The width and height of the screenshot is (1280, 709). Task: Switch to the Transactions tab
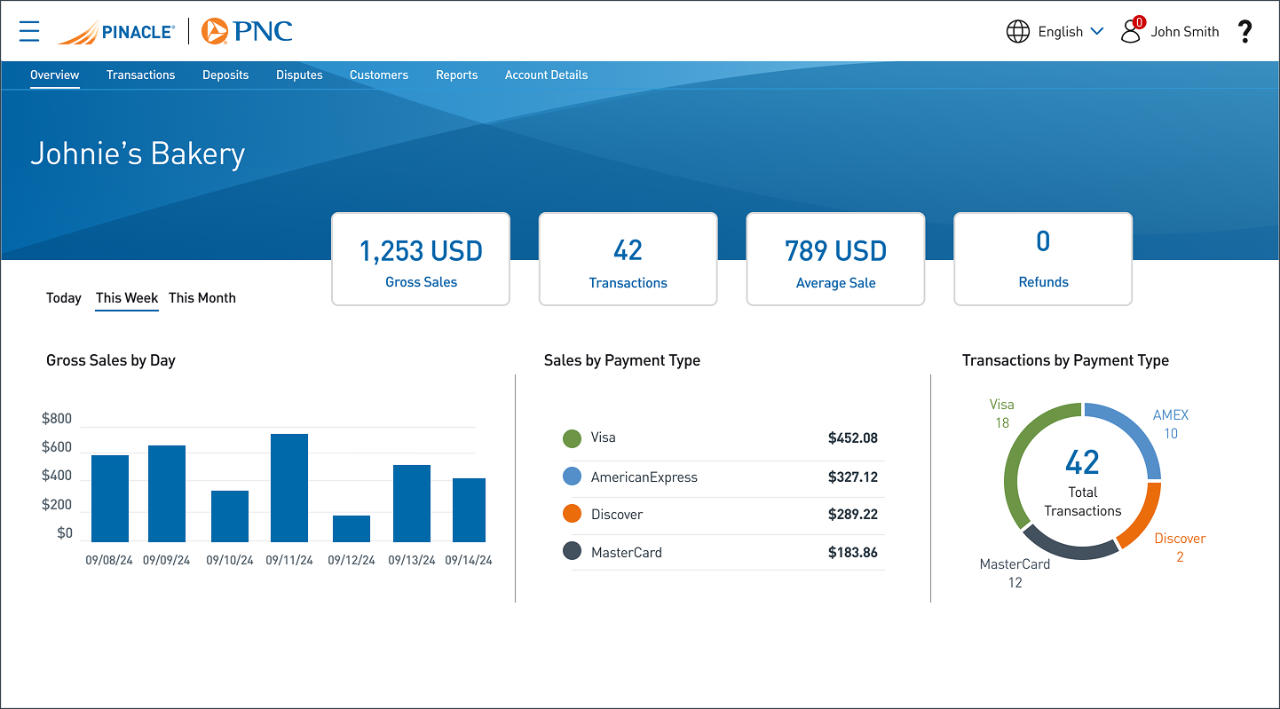[x=141, y=75]
